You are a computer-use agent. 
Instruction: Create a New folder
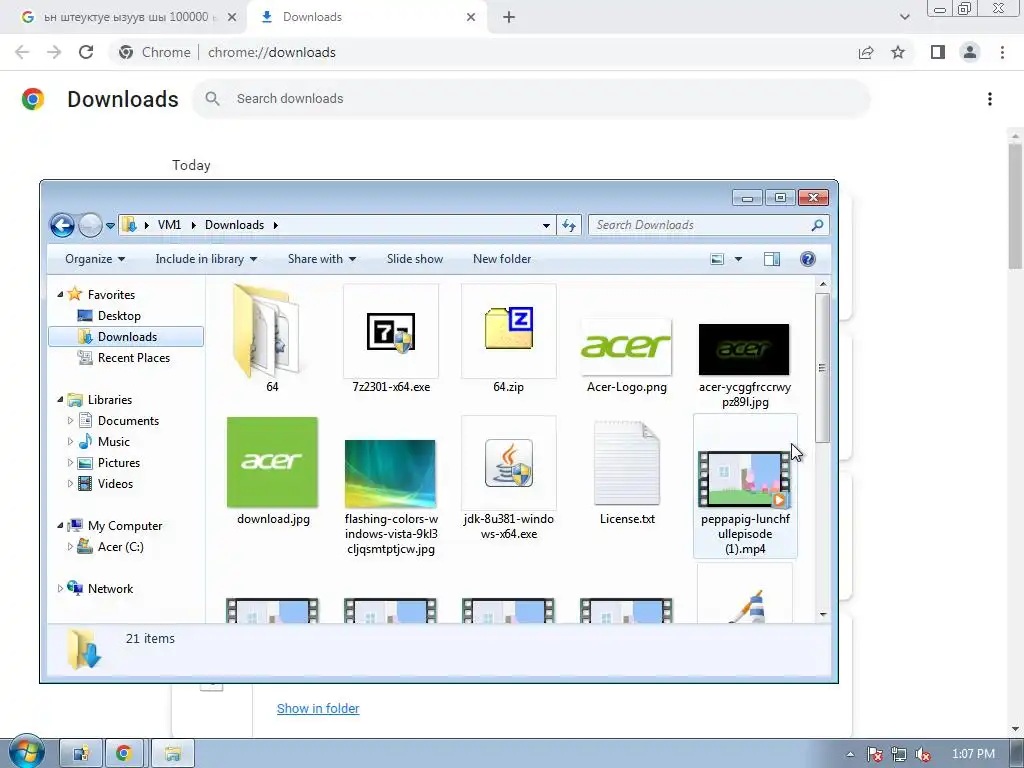click(x=502, y=259)
